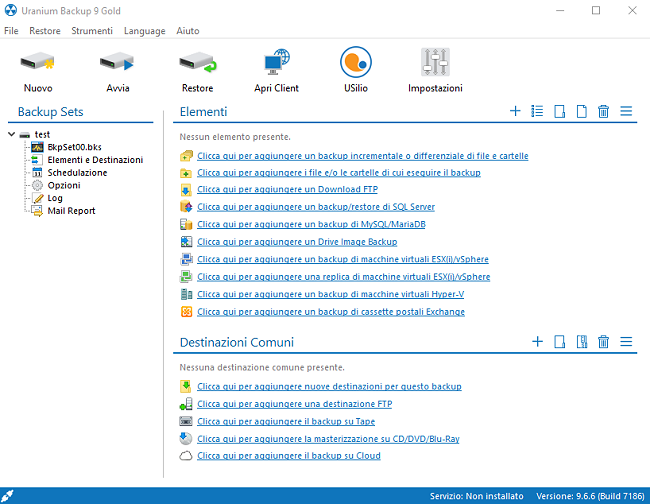Click the plus icon in Destinazioni Comuni header
The image size is (650, 504).
click(537, 342)
